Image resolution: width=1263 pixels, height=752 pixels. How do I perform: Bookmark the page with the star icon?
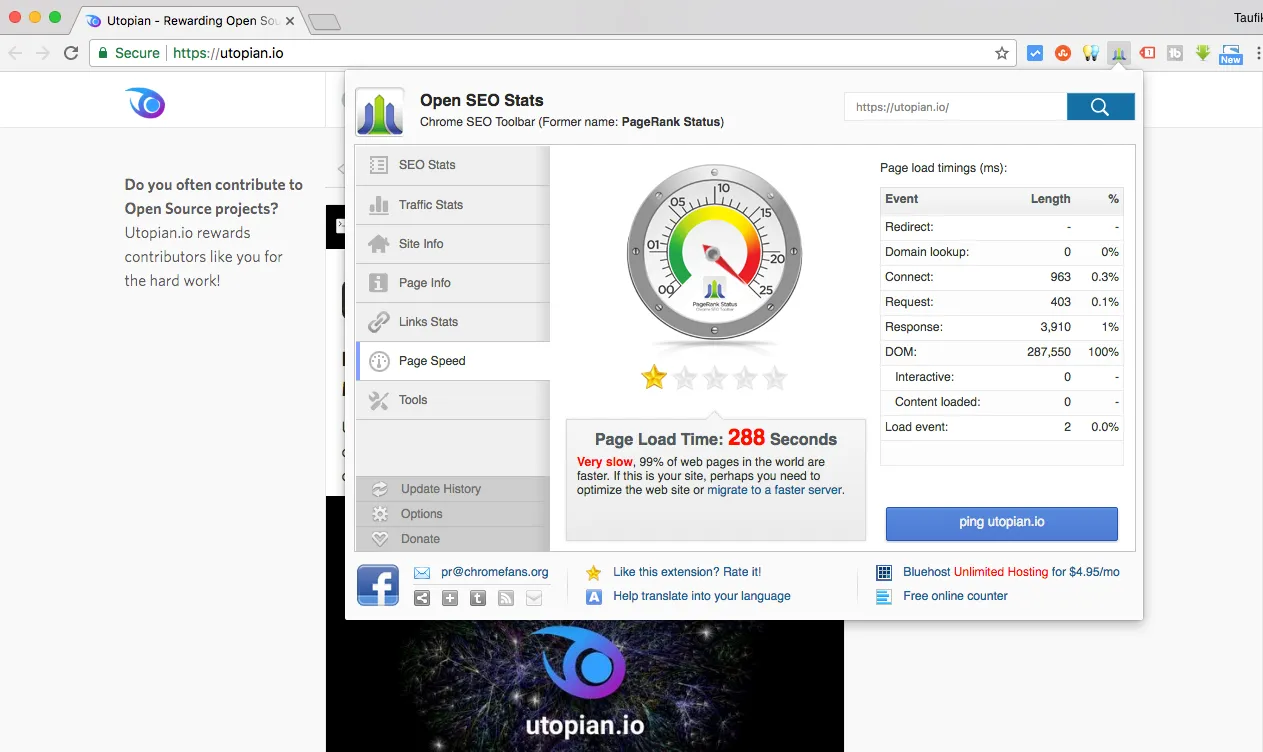tap(1002, 53)
